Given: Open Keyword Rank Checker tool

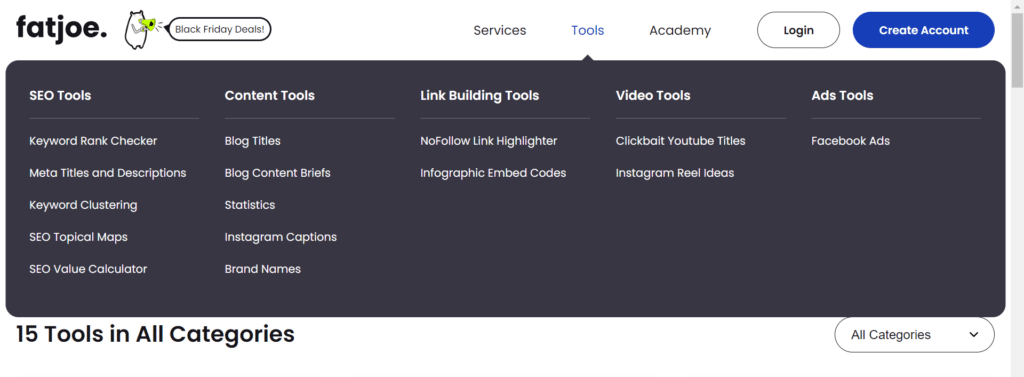Looking at the screenshot, I should [x=93, y=141].
